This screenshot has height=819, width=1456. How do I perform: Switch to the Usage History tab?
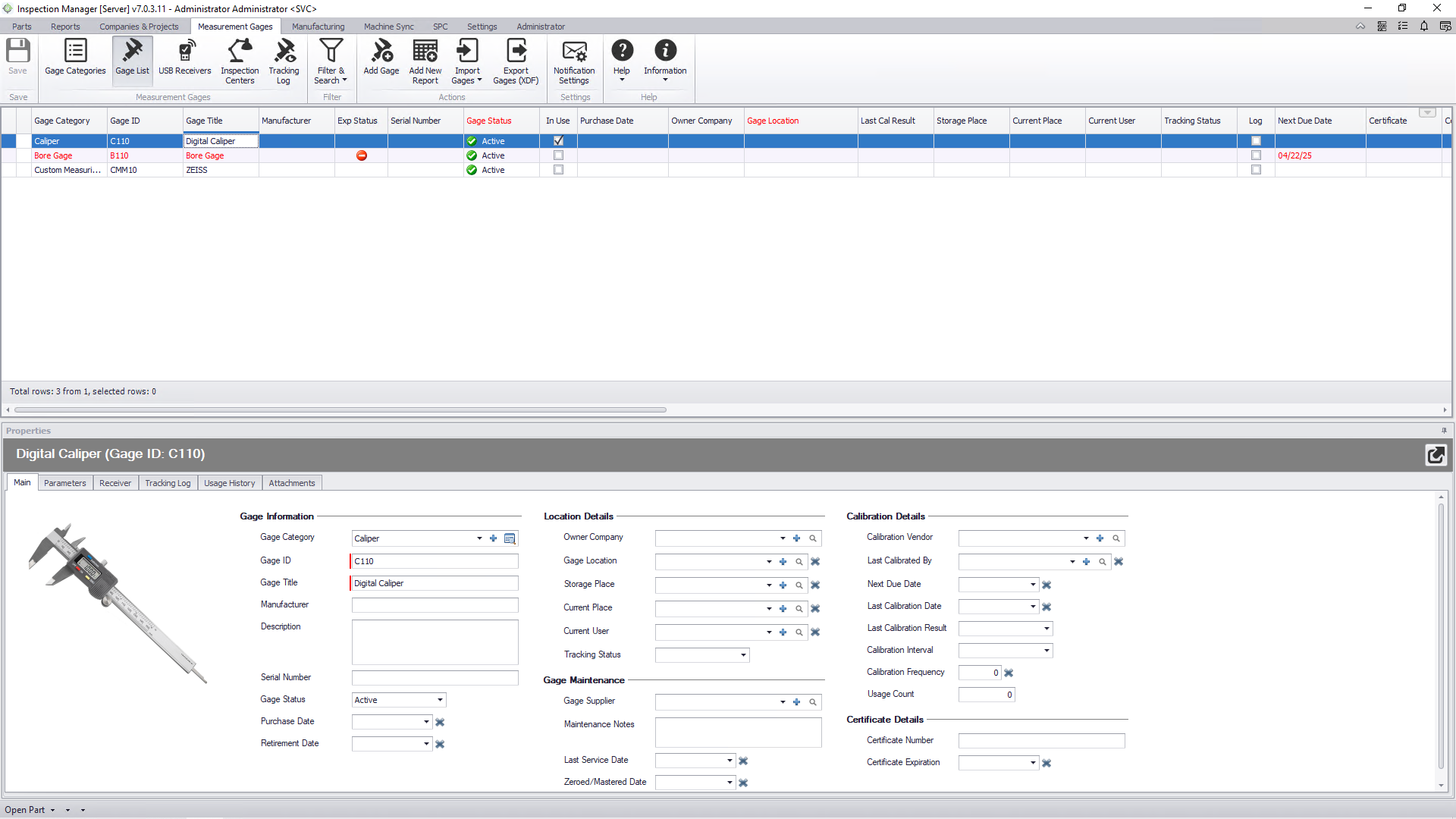pos(230,483)
